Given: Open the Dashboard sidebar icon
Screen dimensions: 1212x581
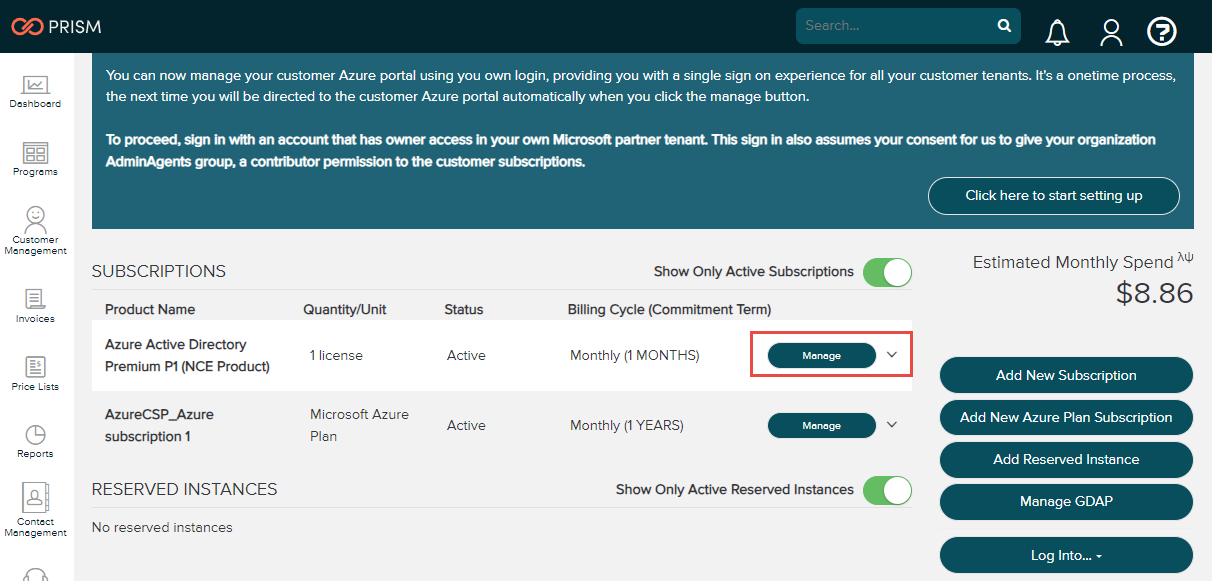Looking at the screenshot, I should (x=36, y=91).
